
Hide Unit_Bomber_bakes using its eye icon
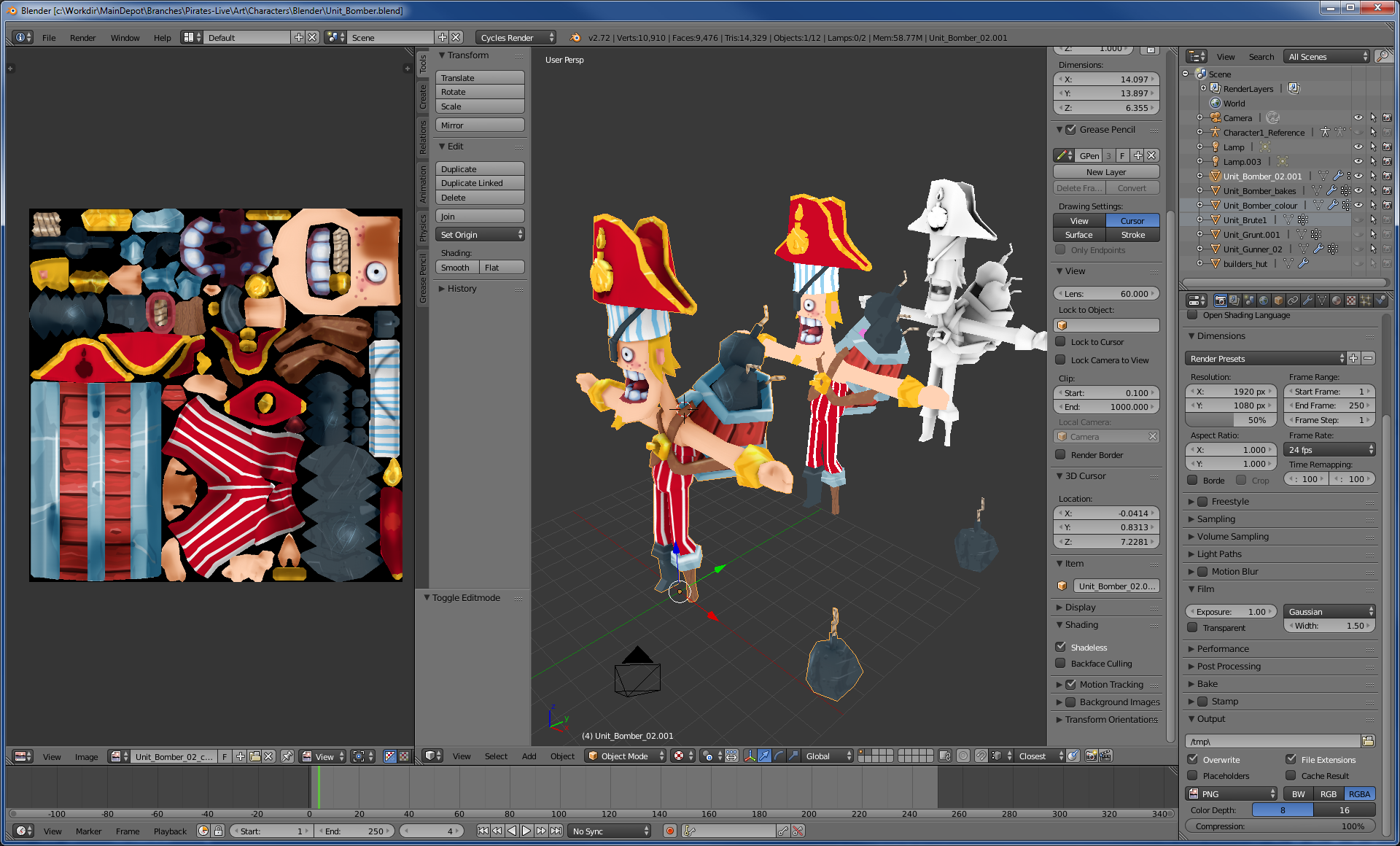1358,191
